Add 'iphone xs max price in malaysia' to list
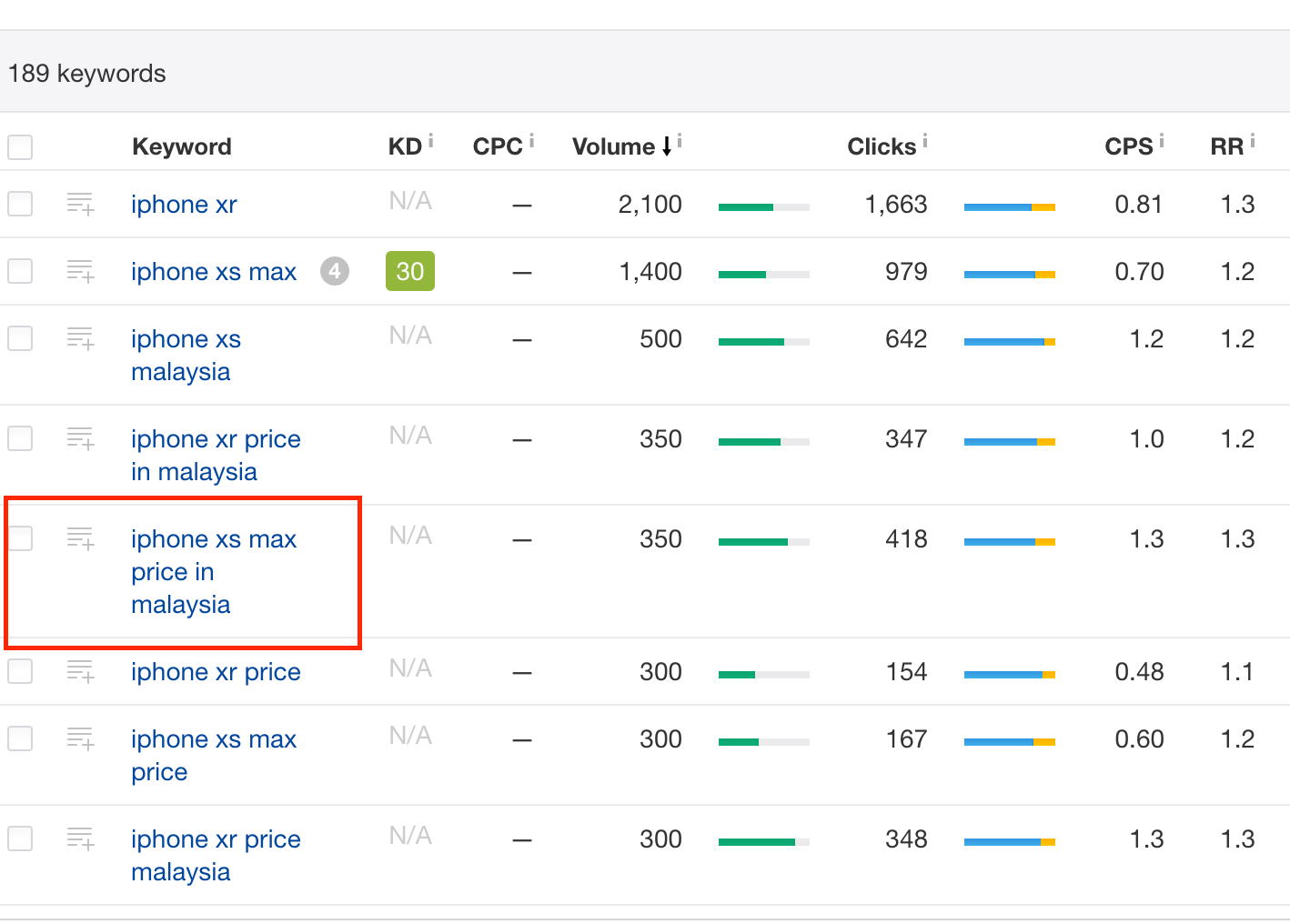The width and height of the screenshot is (1290, 924). point(80,538)
